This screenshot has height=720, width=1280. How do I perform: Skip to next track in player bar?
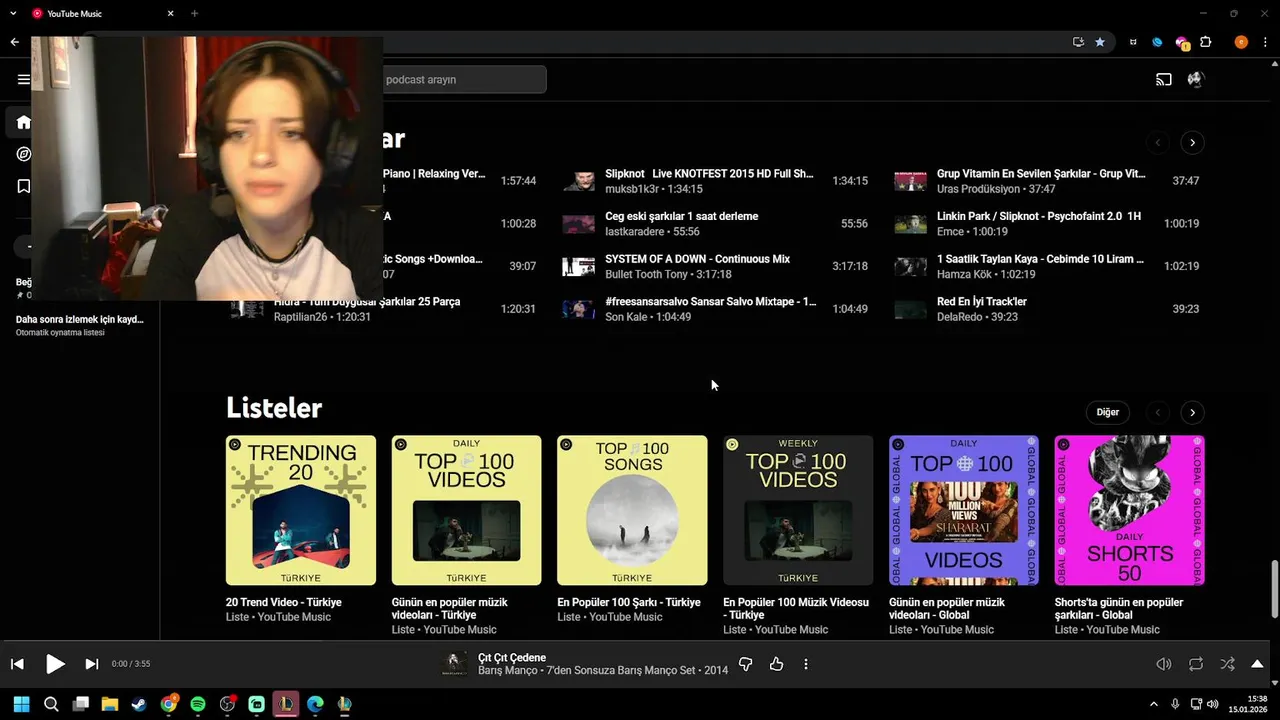(x=91, y=664)
